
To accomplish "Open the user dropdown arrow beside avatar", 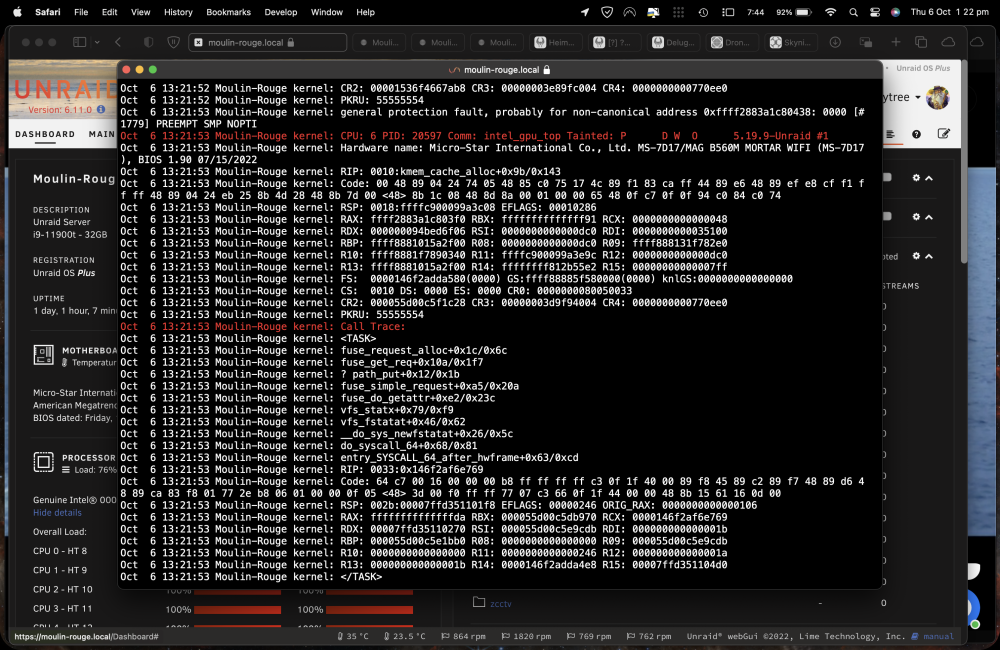I will (918, 98).
